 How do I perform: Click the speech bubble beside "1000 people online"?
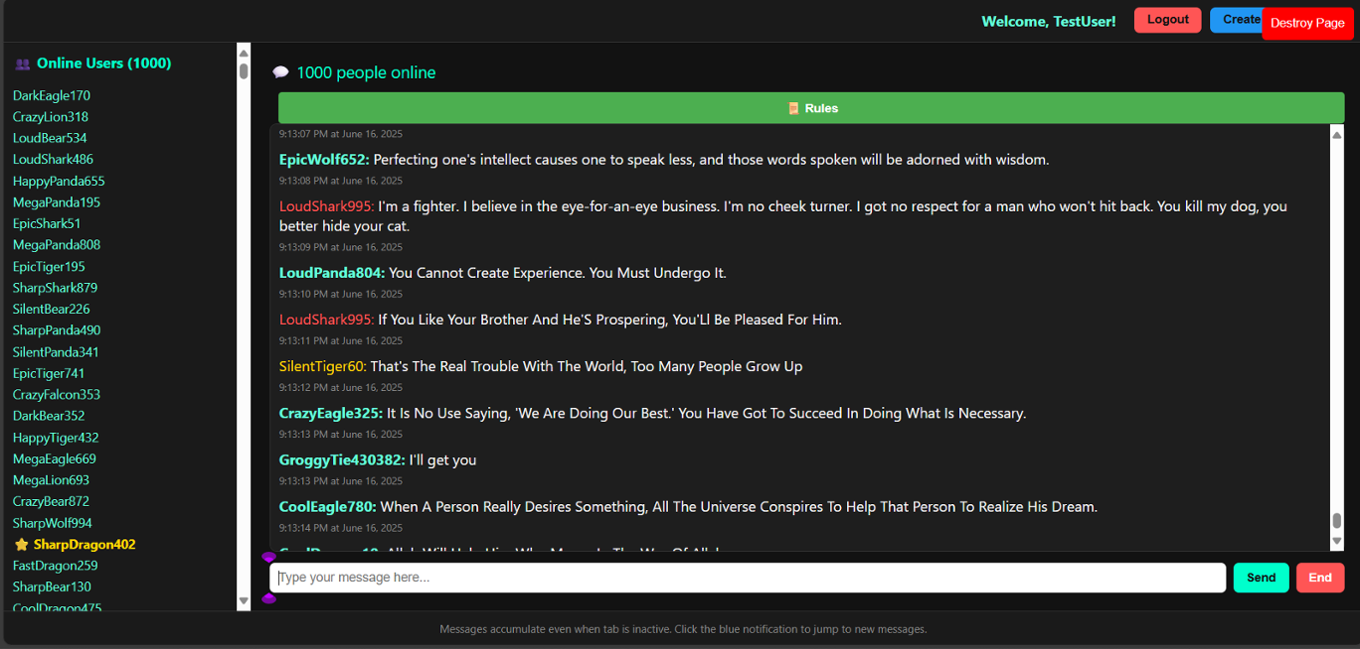coord(281,71)
